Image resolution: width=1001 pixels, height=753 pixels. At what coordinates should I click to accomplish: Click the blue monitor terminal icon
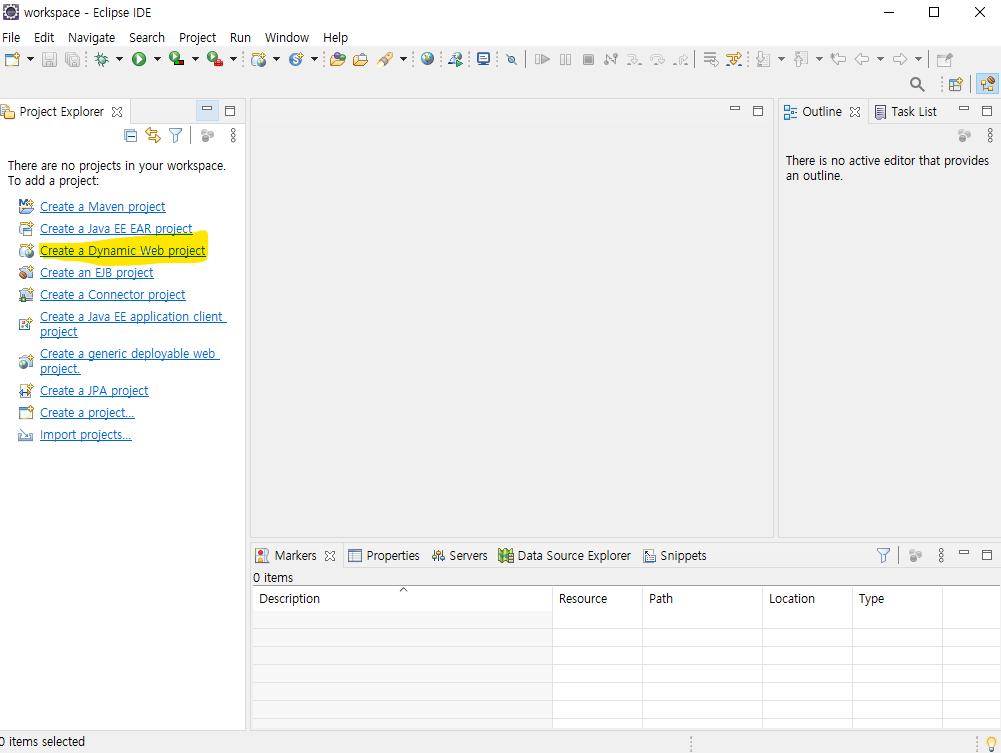[x=484, y=59]
